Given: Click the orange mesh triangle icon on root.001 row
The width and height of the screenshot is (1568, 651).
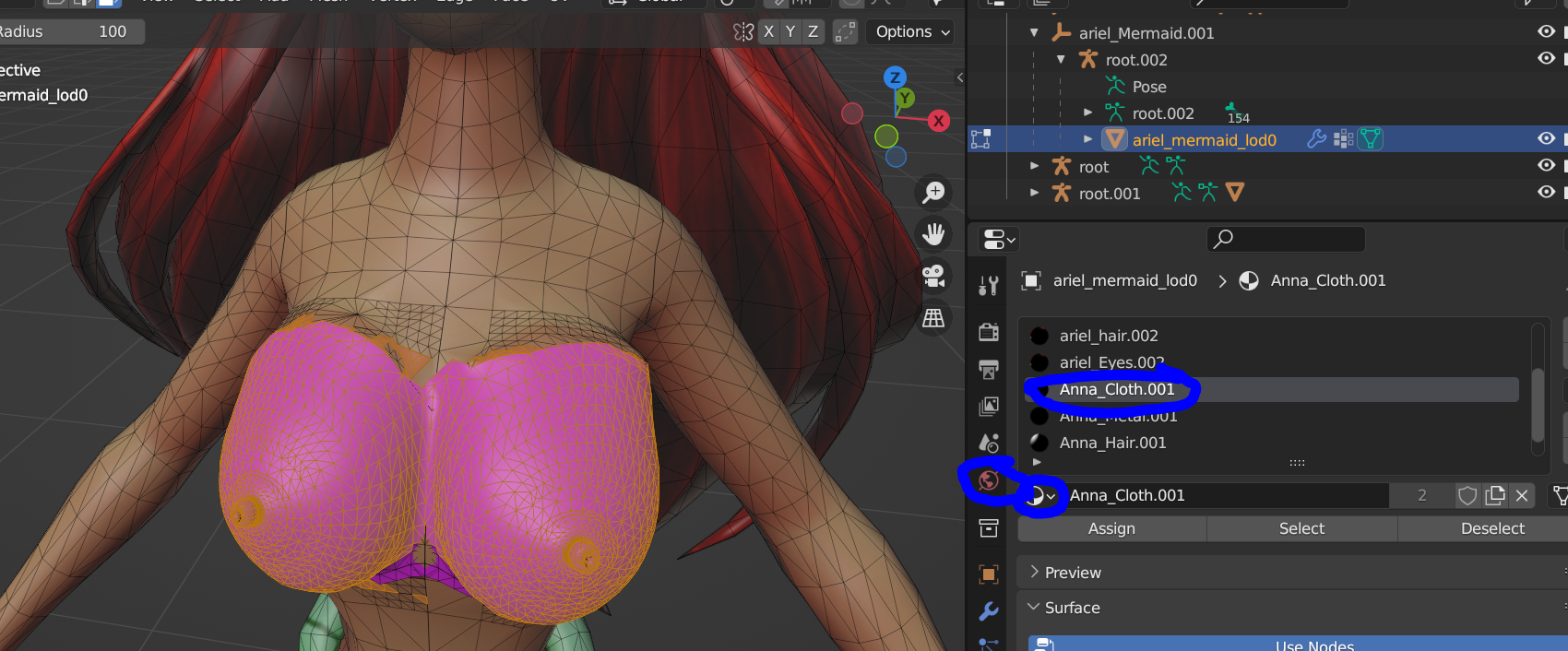Looking at the screenshot, I should pos(1235,192).
